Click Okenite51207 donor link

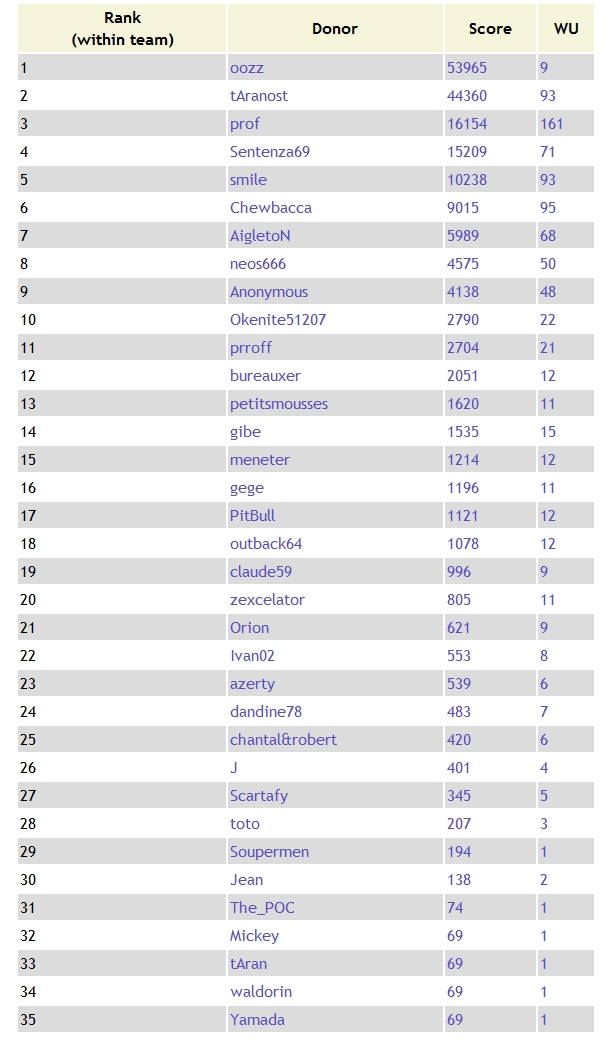pos(278,320)
